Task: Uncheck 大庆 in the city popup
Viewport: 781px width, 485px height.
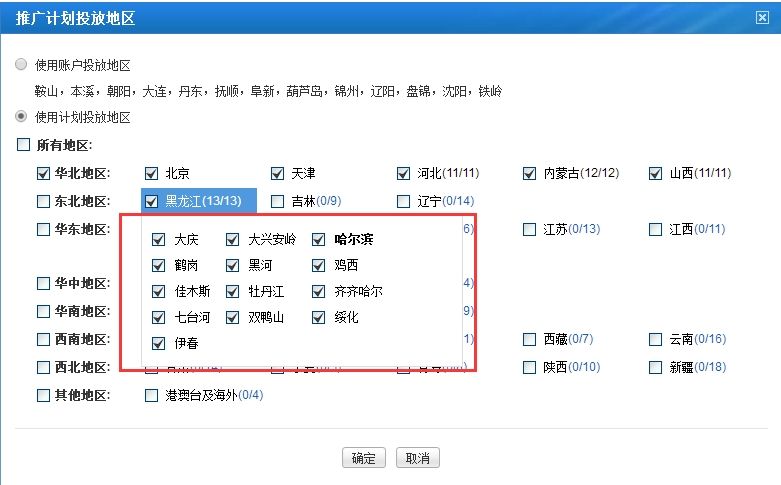Action: pyautogui.click(x=159, y=239)
